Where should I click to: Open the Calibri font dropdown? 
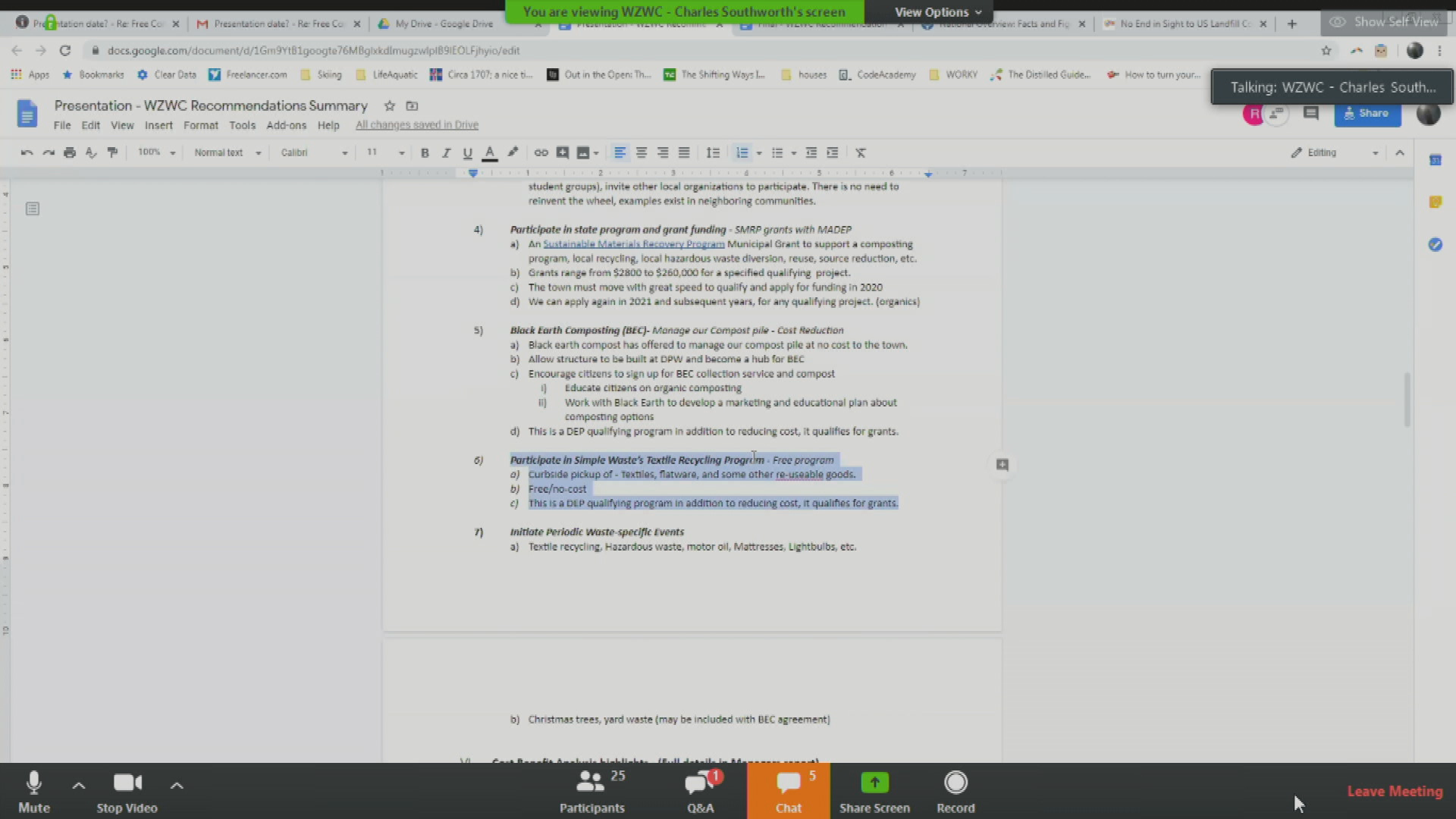pos(314,152)
